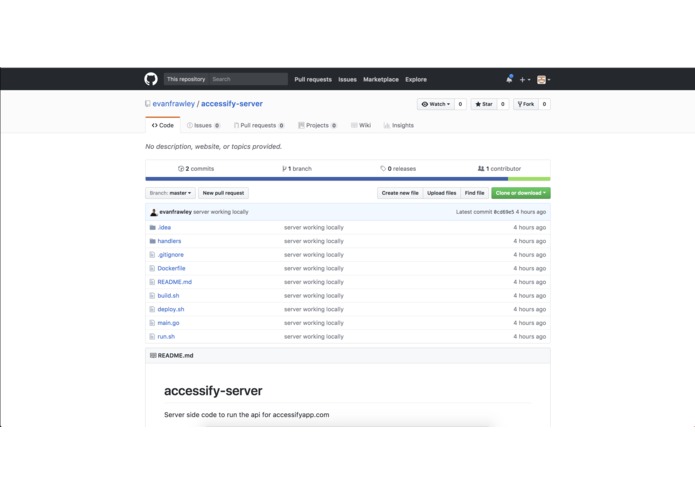
Task: Click the README book icon in header
Action: coord(153,355)
